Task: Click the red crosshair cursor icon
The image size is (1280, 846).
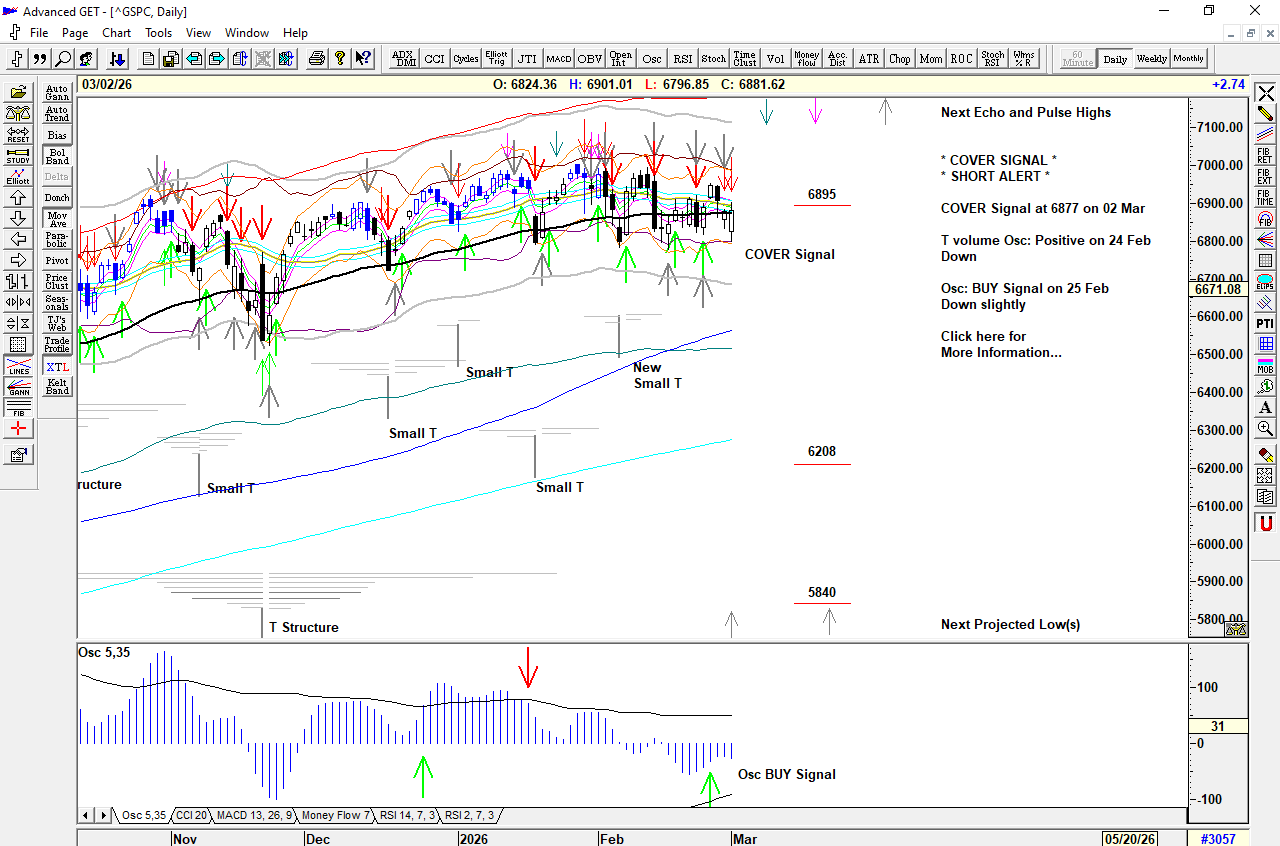Action: [x=18, y=429]
